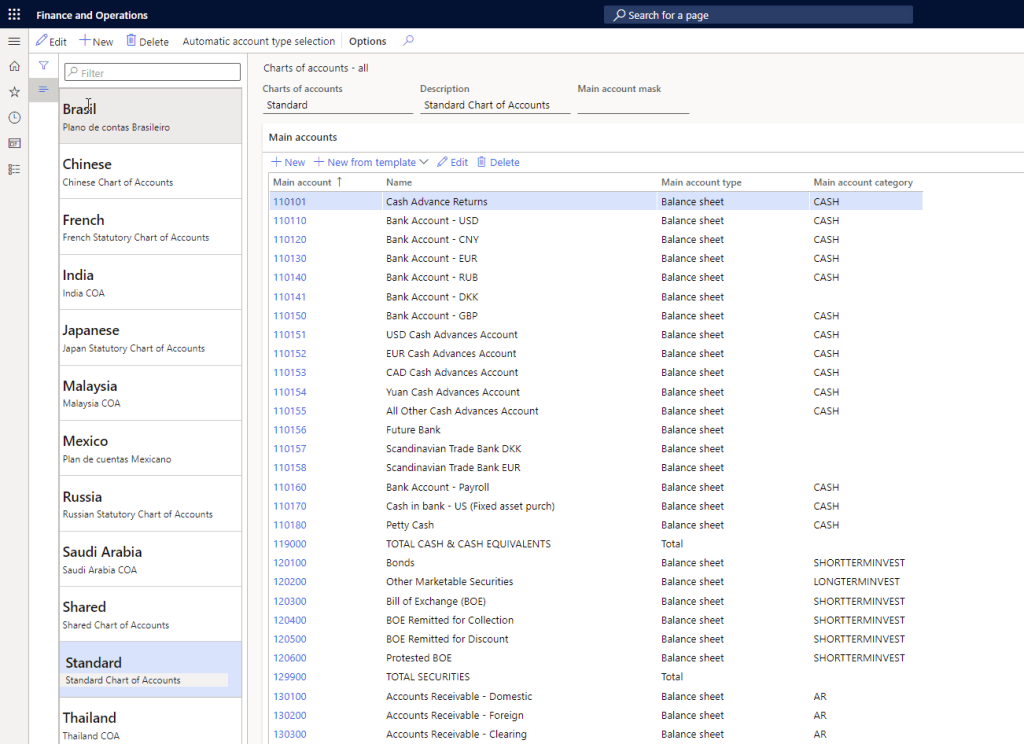The width and height of the screenshot is (1024, 744).
Task: Click Automatic account type selection
Action: (x=258, y=41)
